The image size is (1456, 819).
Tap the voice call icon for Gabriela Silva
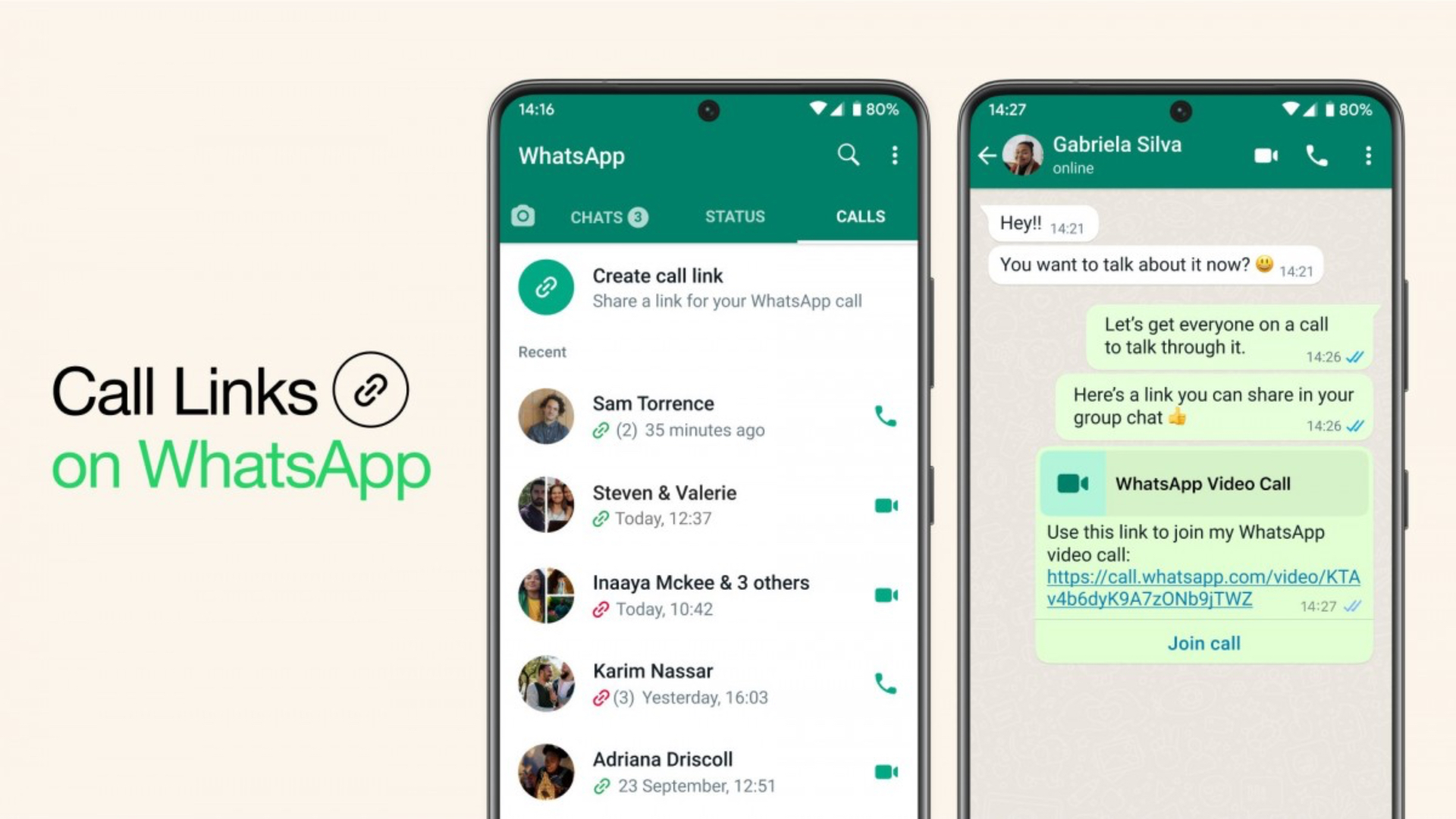coord(1320,156)
